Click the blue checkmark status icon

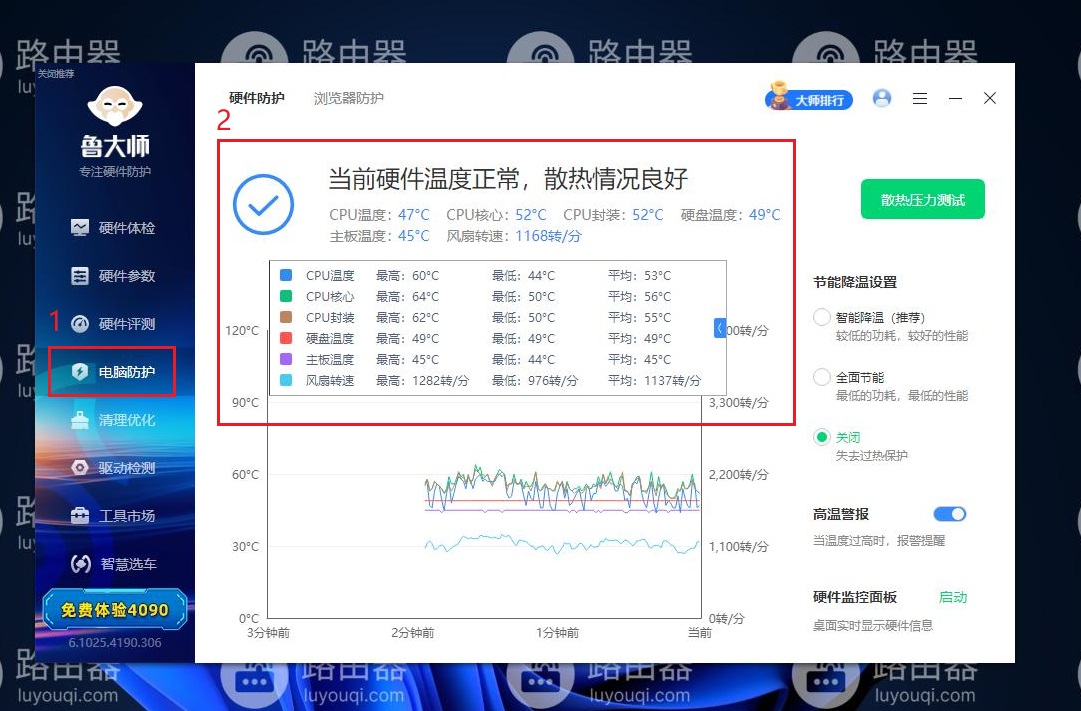263,205
